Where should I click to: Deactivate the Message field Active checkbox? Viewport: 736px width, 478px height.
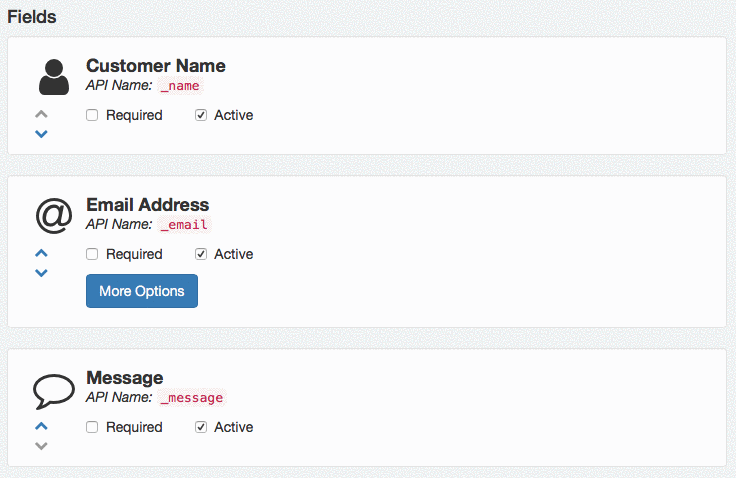[201, 427]
